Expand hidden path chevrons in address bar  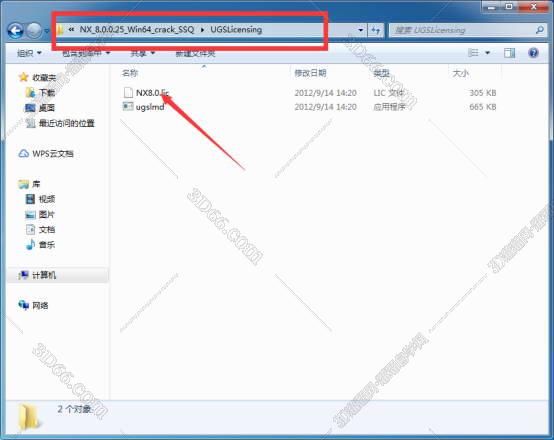[x=71, y=30]
